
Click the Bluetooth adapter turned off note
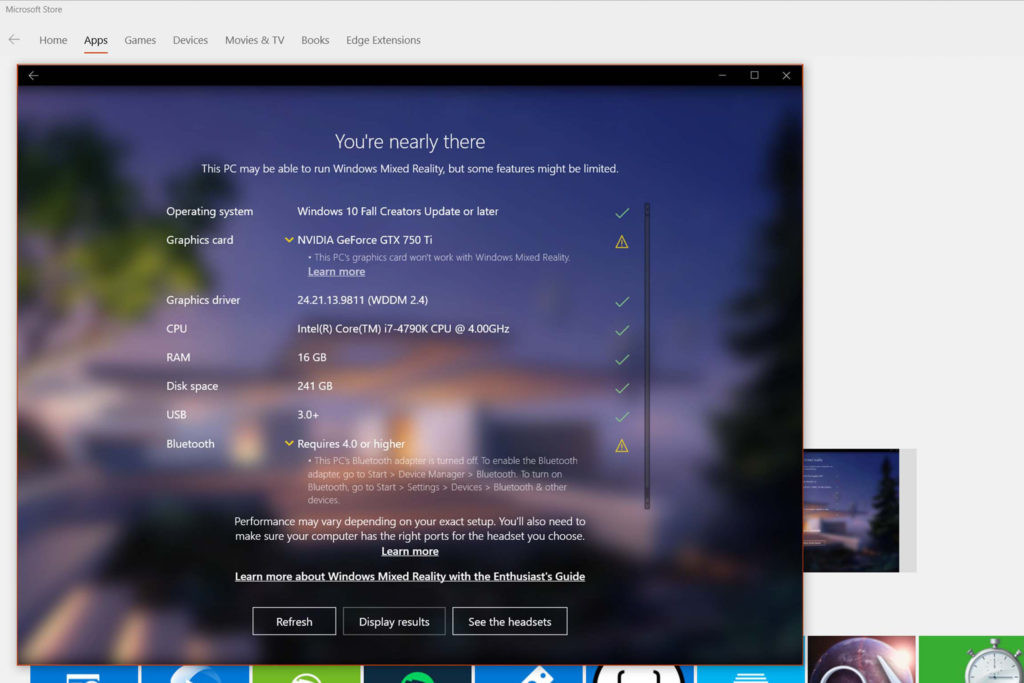443,480
